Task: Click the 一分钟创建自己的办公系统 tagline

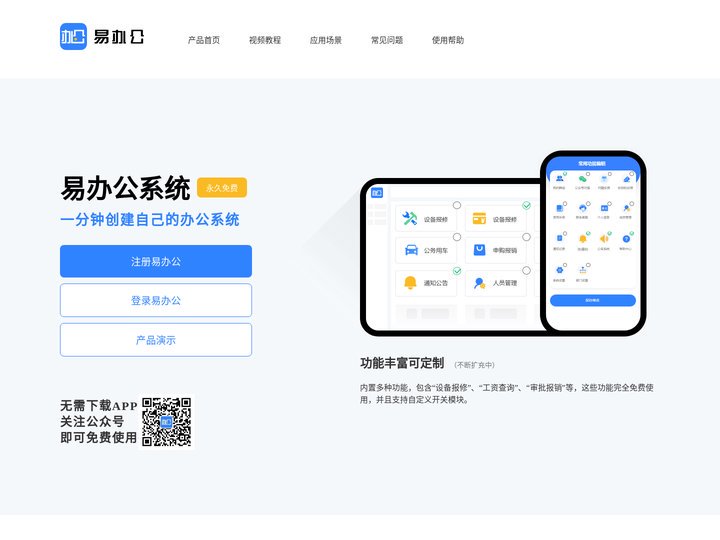Action: point(150,219)
